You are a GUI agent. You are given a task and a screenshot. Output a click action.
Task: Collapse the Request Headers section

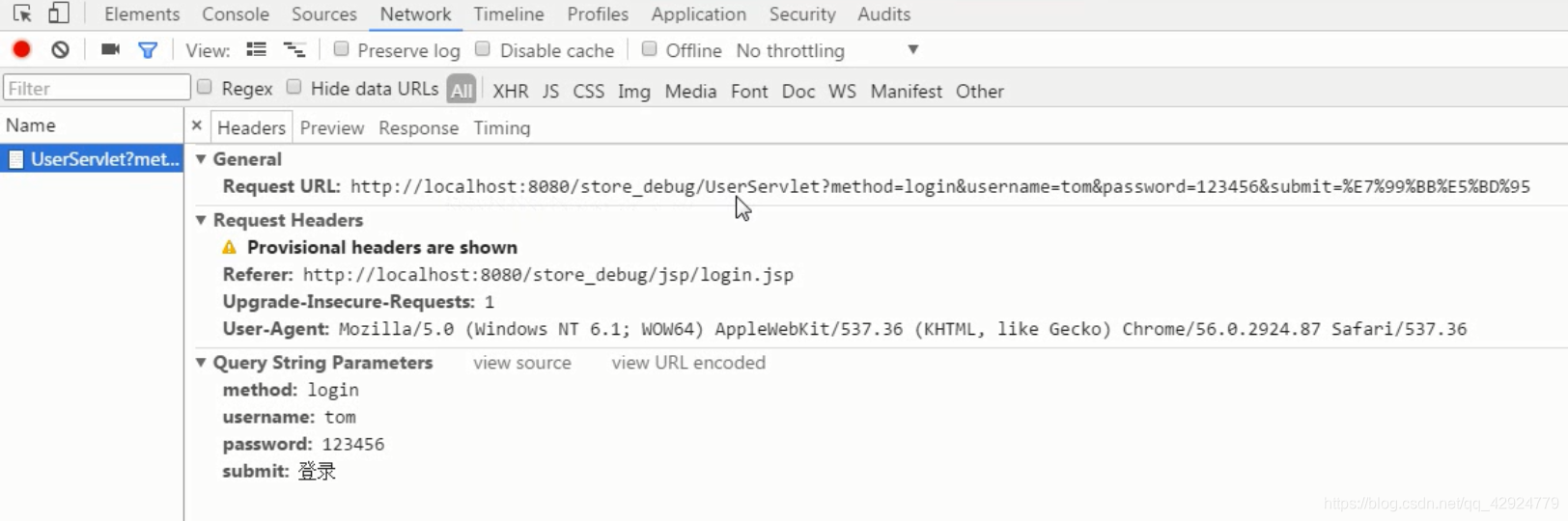pos(201,220)
